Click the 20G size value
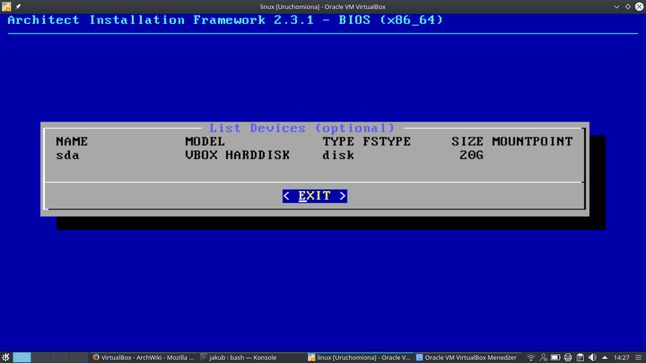Viewport: 646px width, 363px height. [471, 155]
